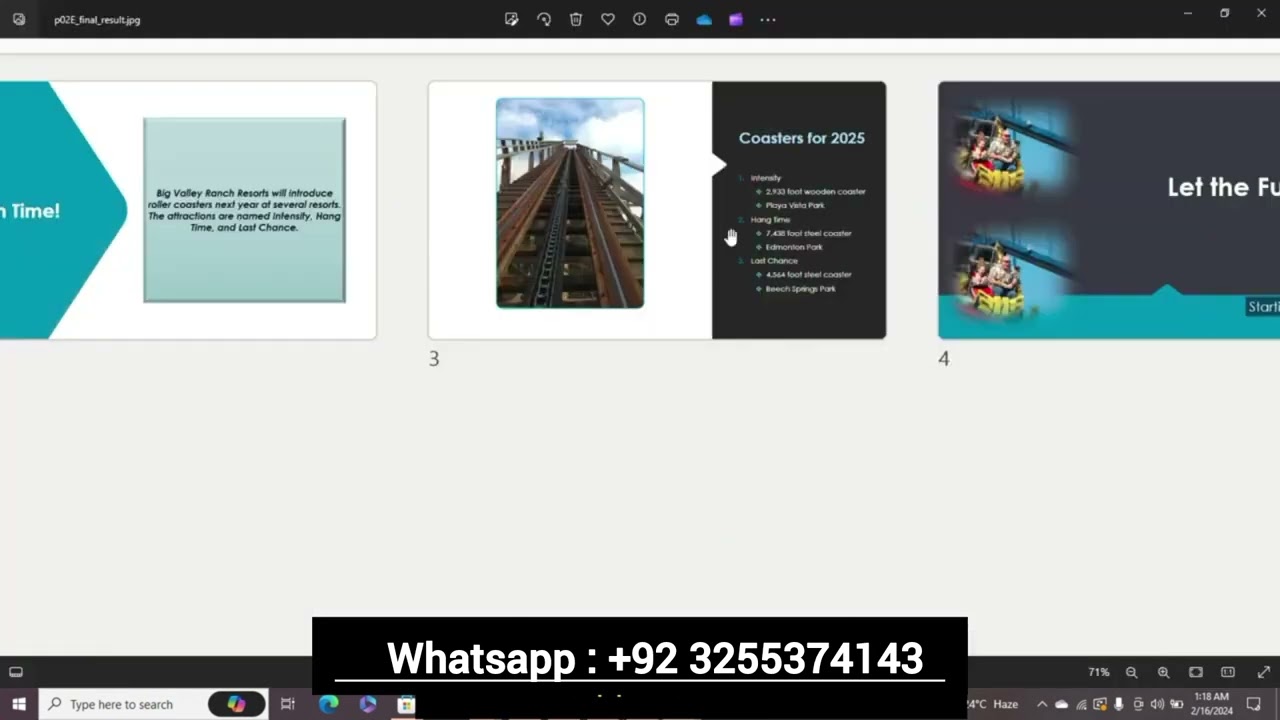Enter fullscreen with the diagonal arrows icon
The width and height of the screenshot is (1280, 720).
tap(1264, 672)
